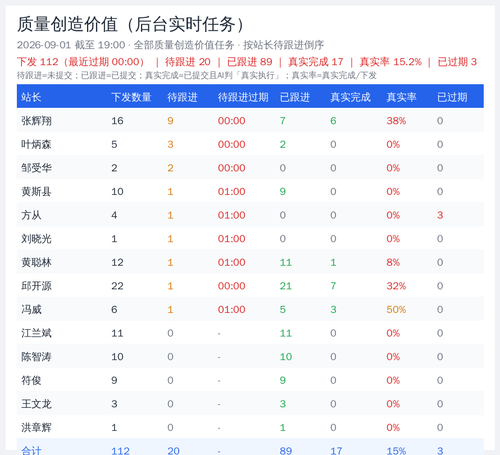Select the name 方从
This screenshot has width=500, height=455.
(31, 215)
